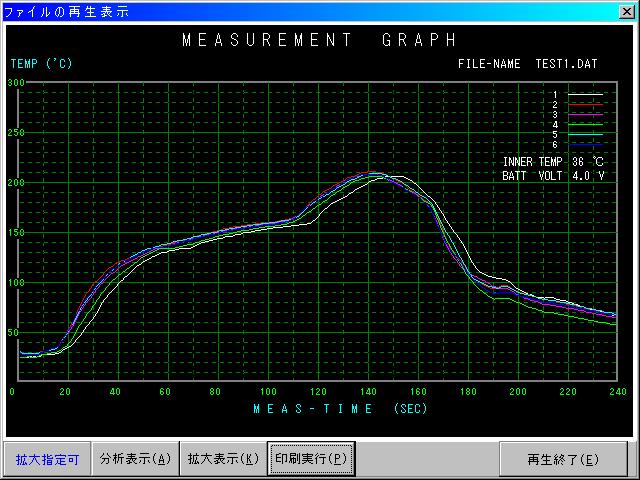The height and width of the screenshot is (480, 640).
Task: Click the cyan channel 5 legend line
Action: 585,134
